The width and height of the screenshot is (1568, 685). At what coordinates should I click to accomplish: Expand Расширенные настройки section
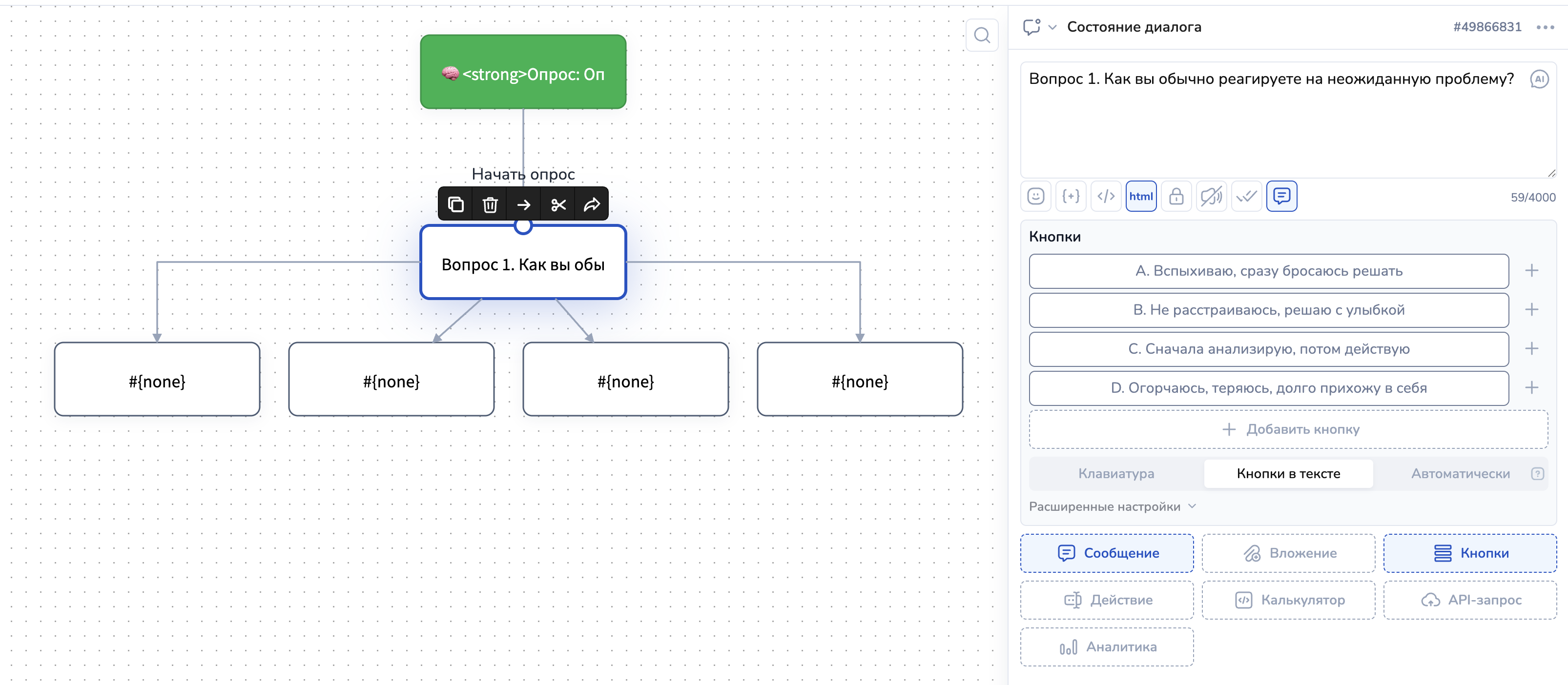click(1112, 506)
